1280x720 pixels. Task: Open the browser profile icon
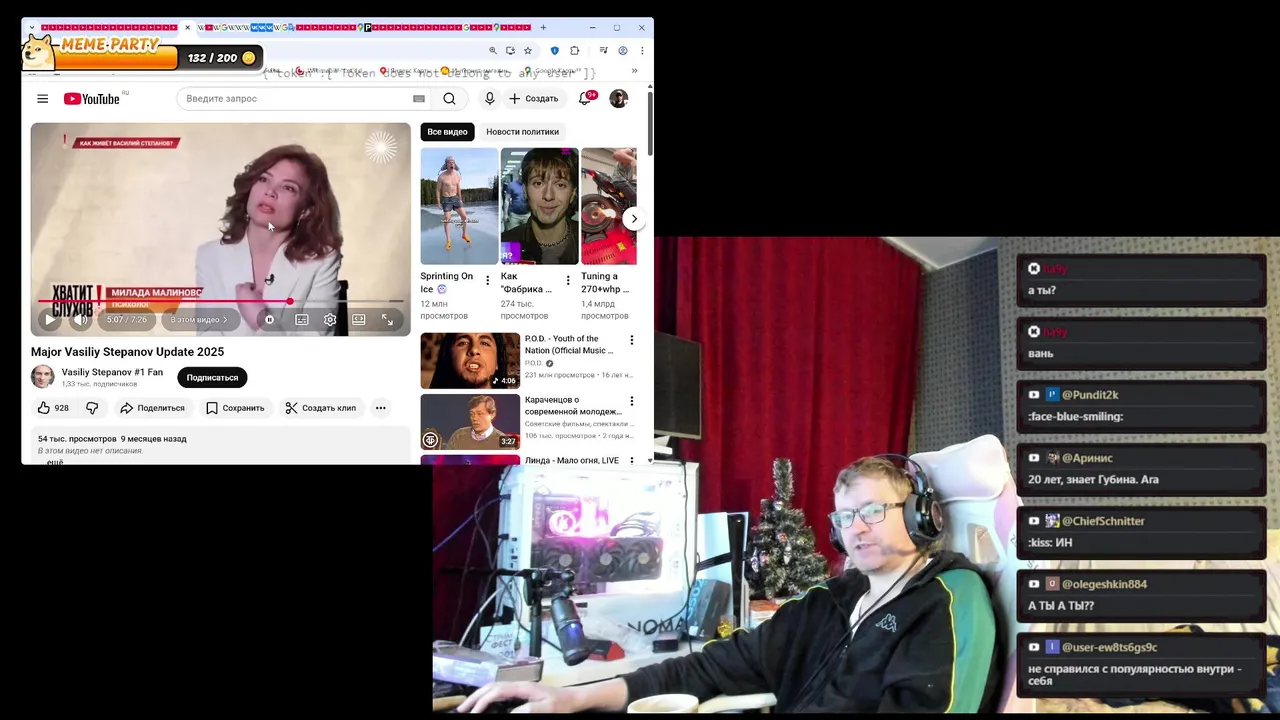pyautogui.click(x=622, y=50)
